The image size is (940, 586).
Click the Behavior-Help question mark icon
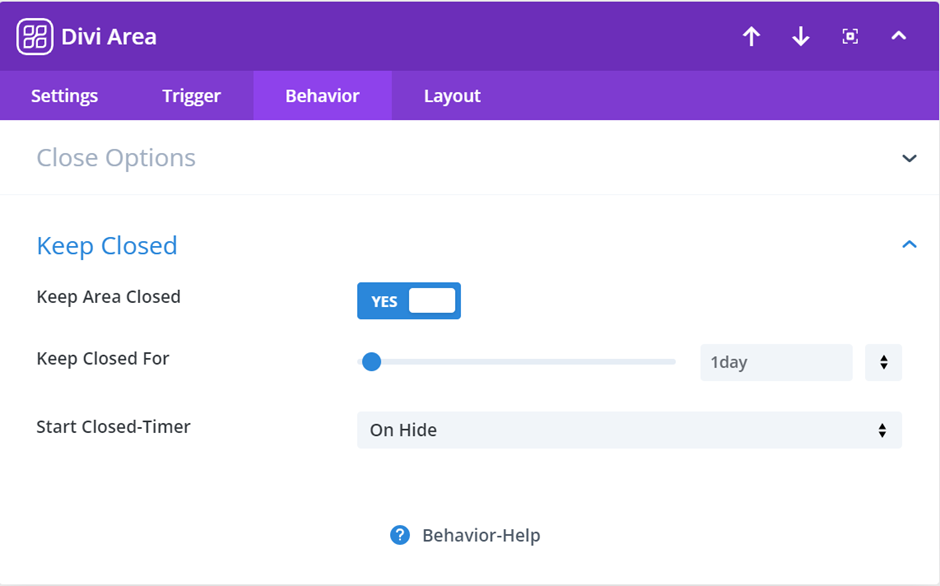point(400,535)
